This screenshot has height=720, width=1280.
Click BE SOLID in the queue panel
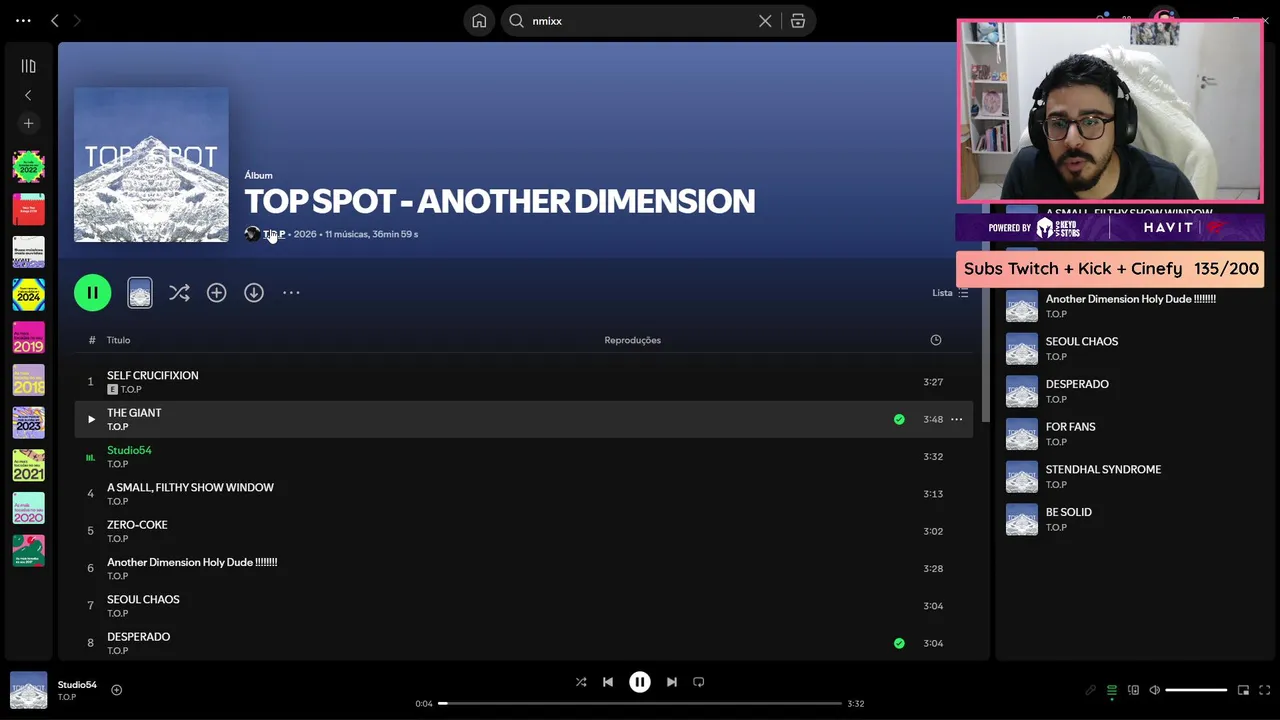[x=1130, y=519]
